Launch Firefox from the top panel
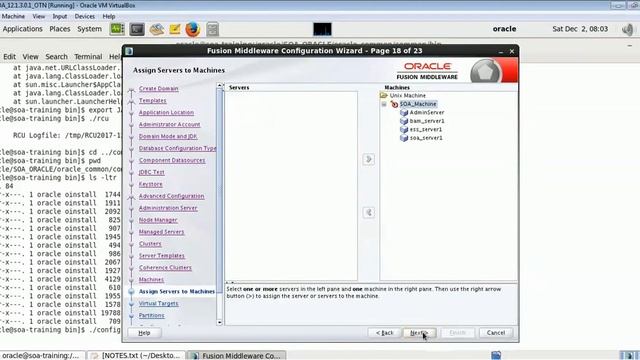This screenshot has height=360, width=640. 193,29
